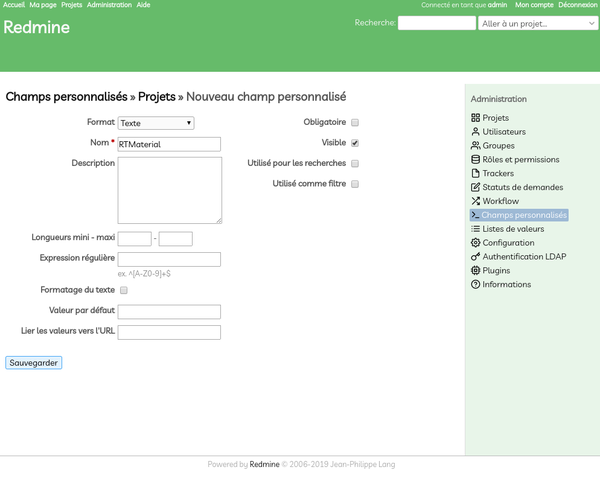Click the Projets icon in Administration sidebar
The width and height of the screenshot is (600, 496).
[475, 118]
